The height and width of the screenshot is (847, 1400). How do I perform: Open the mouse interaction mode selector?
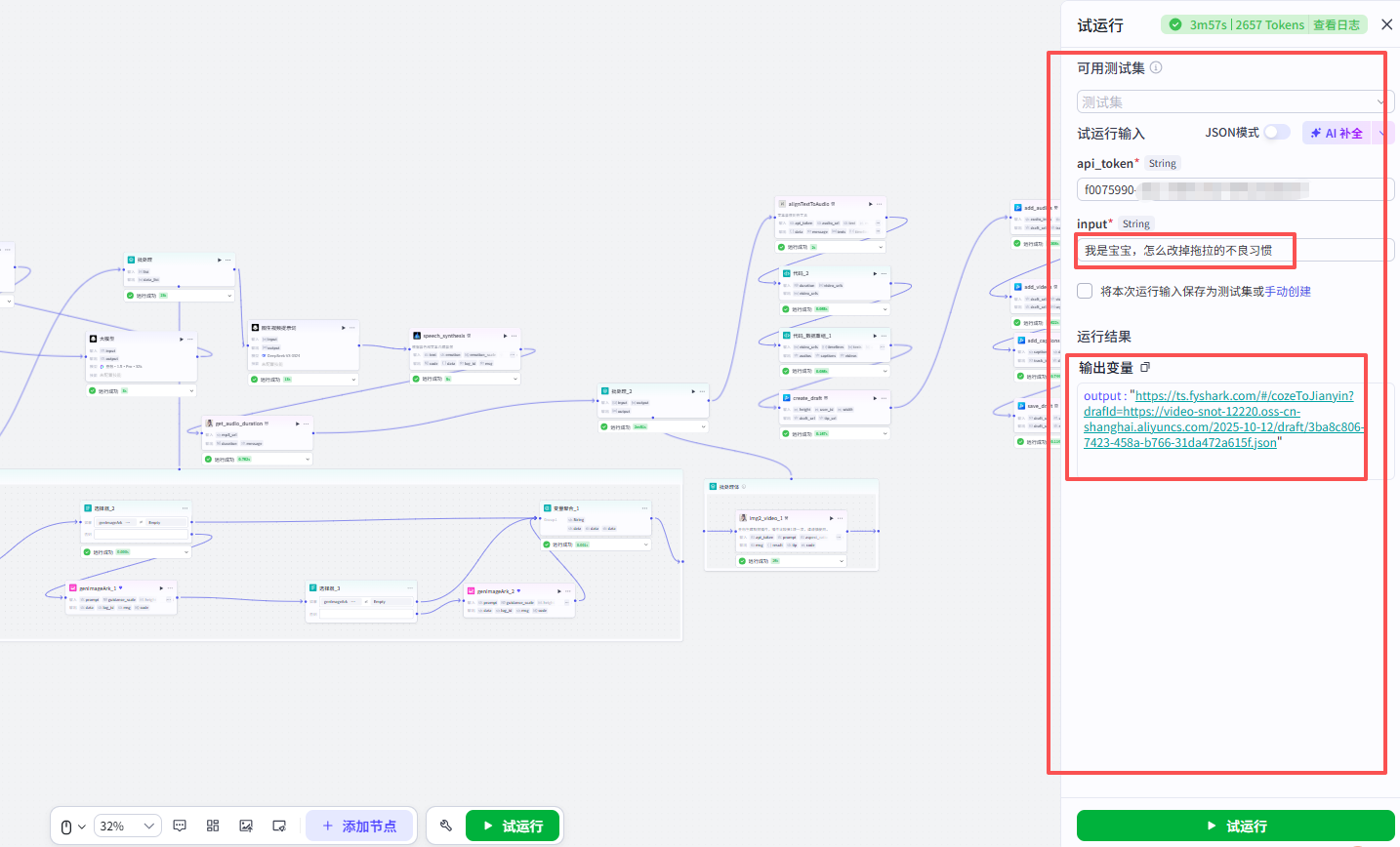coord(73,827)
